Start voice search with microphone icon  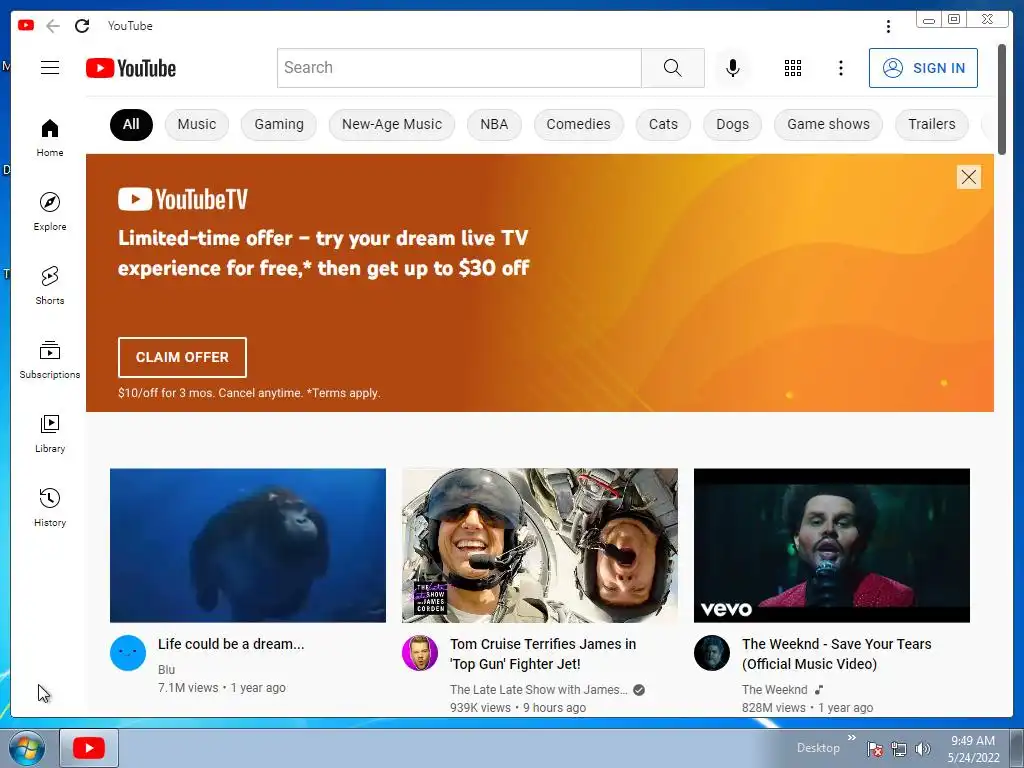click(x=733, y=68)
